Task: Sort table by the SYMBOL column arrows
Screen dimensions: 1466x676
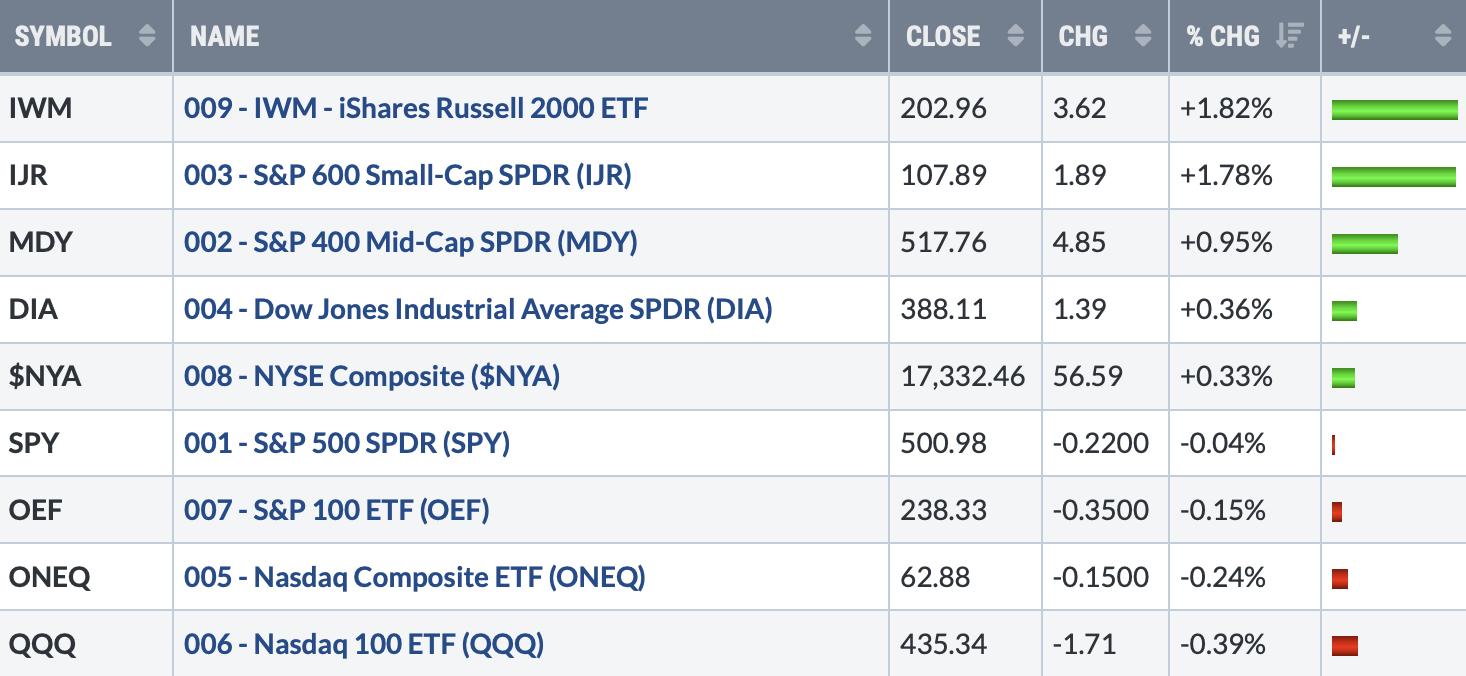Action: [147, 37]
